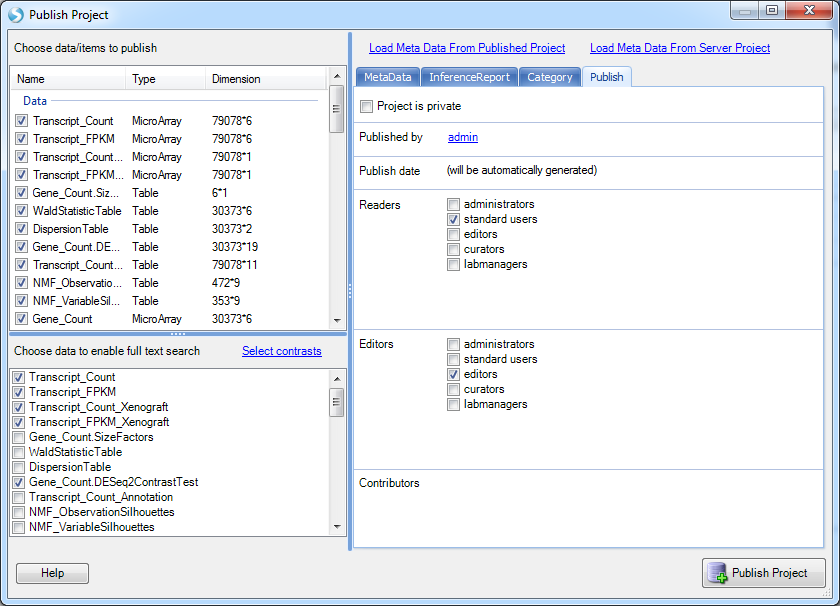The height and width of the screenshot is (606, 840).
Task: Tick curators in the Editors group
Action: [453, 389]
